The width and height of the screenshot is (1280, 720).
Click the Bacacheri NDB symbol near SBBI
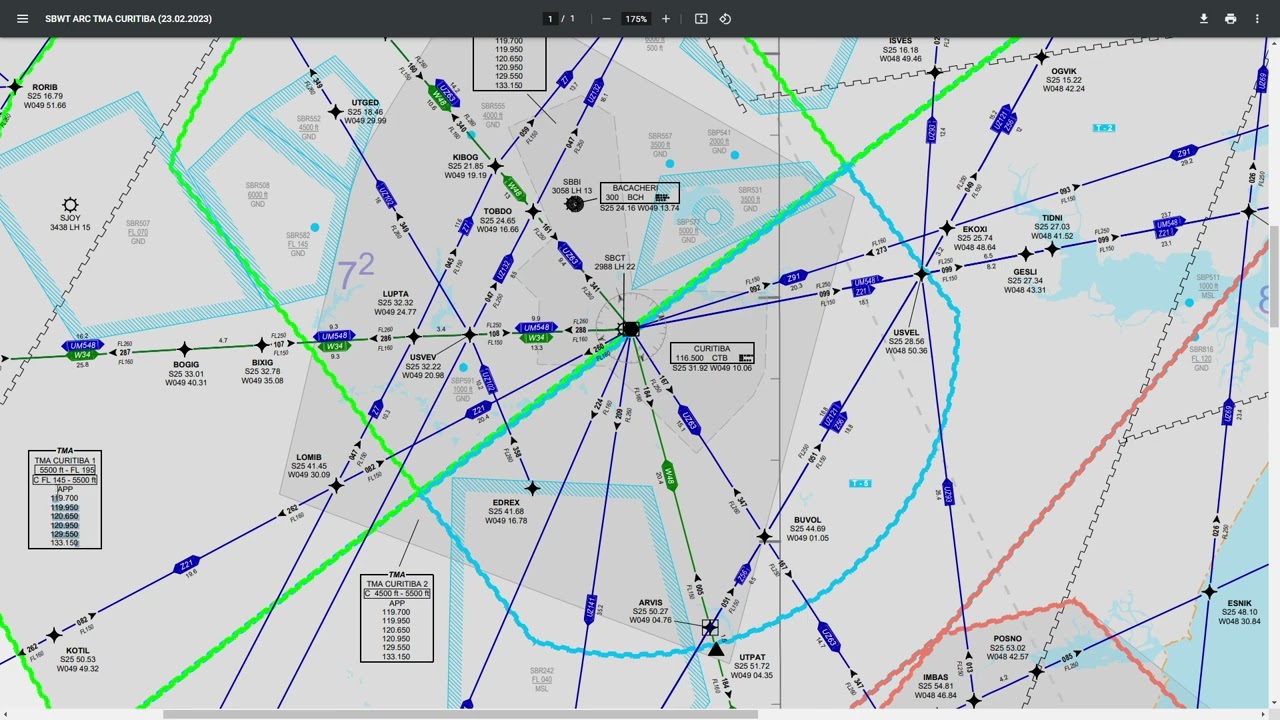pos(574,204)
